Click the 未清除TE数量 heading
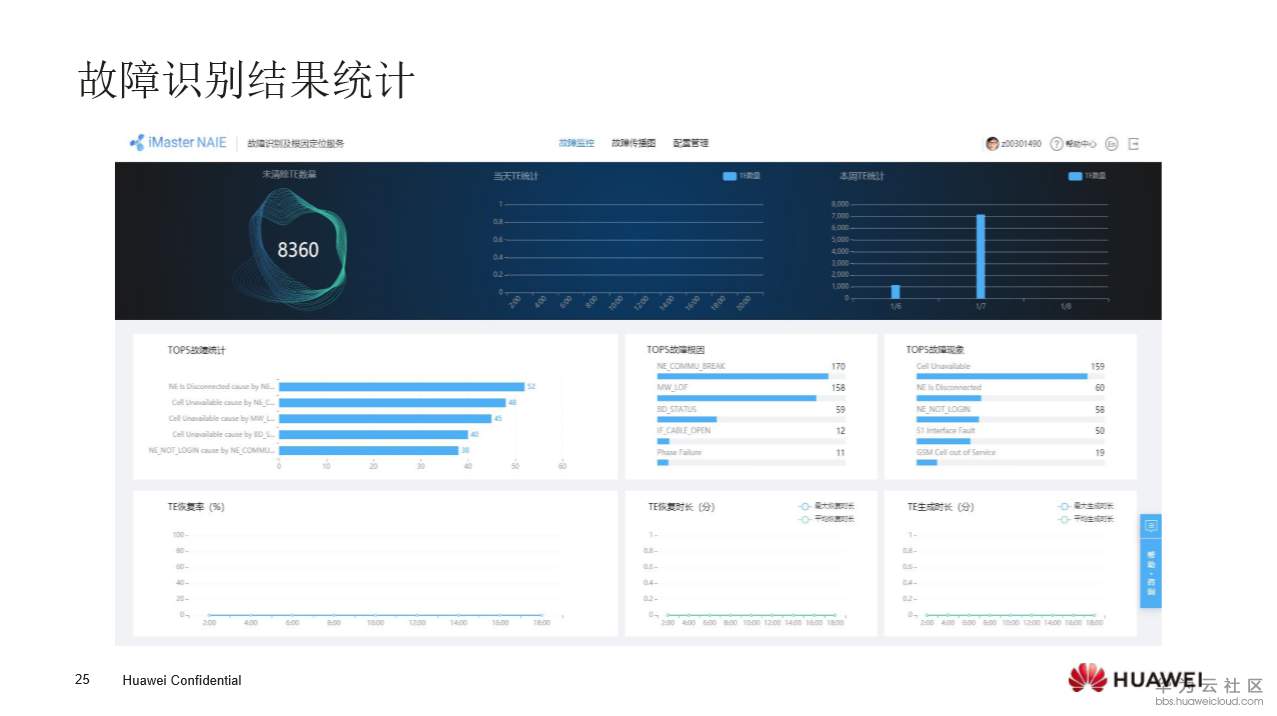Screen dimensions: 1277x716 point(289,174)
